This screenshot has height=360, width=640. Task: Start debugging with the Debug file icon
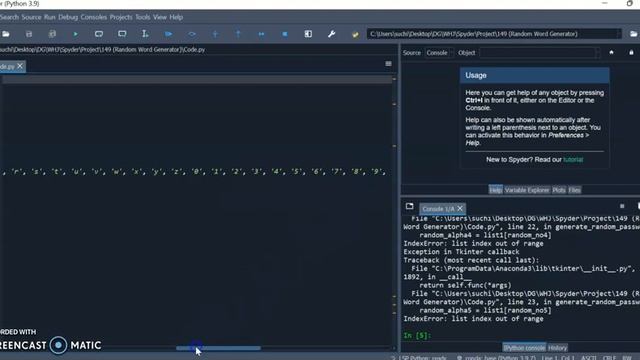(x=169, y=34)
